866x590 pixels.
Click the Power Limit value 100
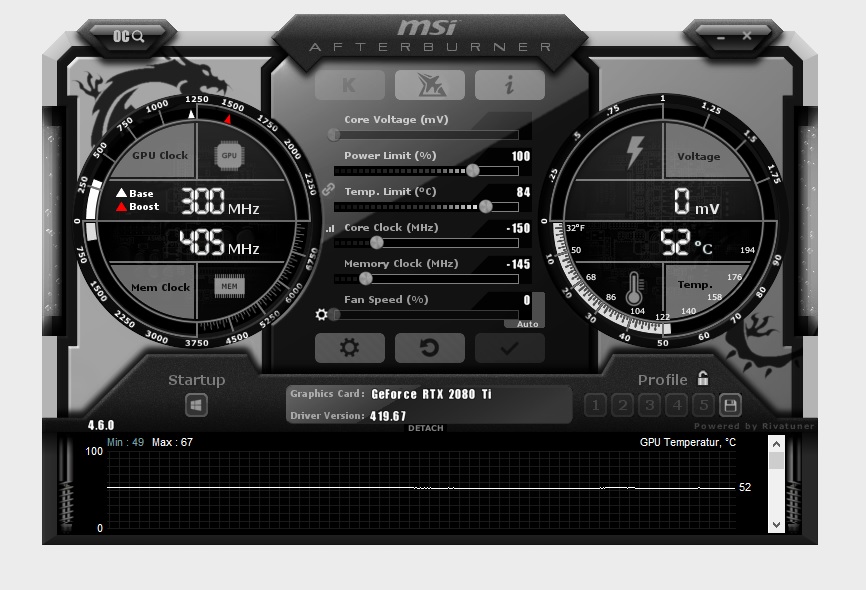click(521, 156)
